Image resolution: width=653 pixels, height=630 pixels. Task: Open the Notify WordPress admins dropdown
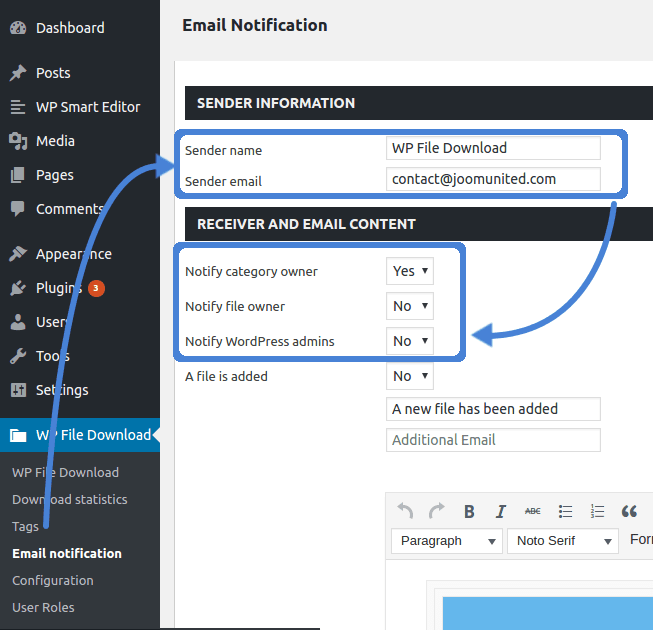point(410,341)
